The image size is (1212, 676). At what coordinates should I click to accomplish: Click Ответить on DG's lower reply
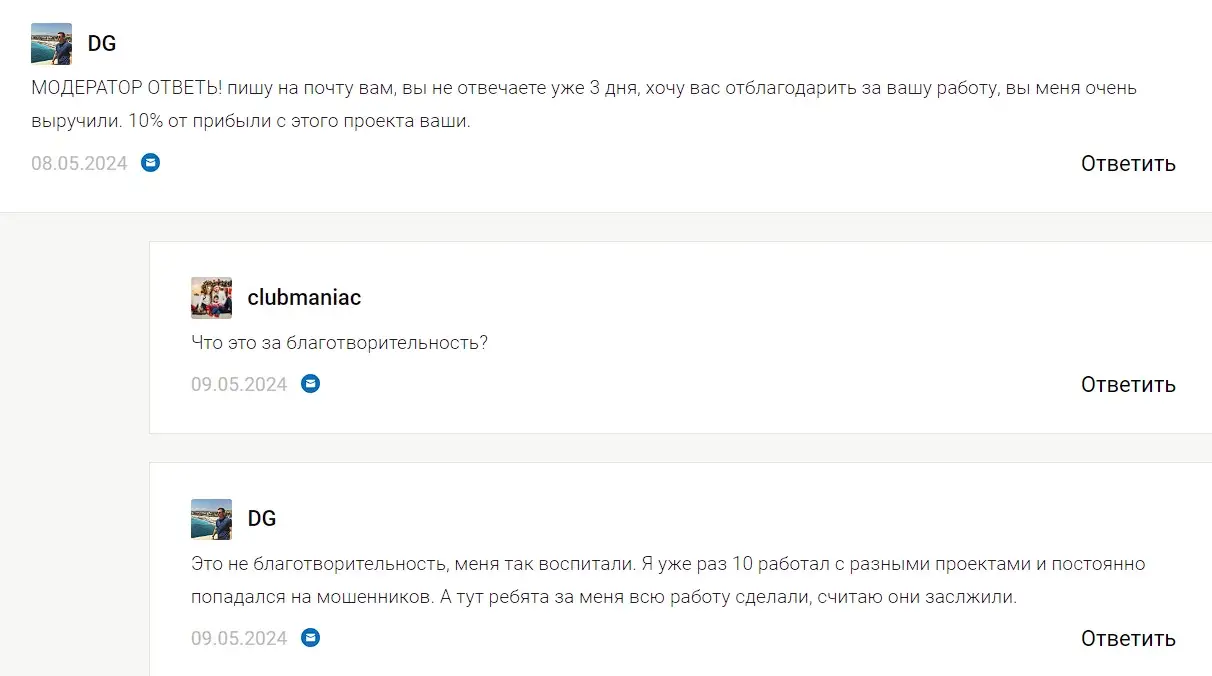1128,637
